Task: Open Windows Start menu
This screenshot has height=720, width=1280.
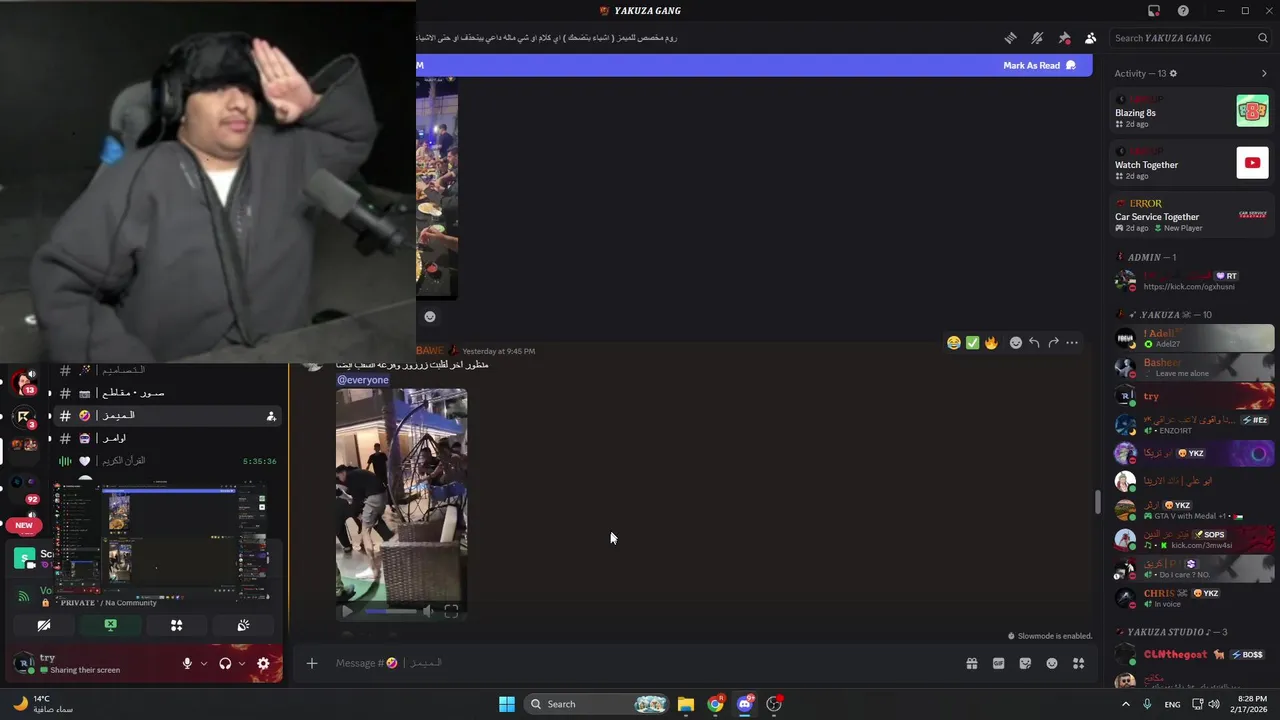Action: coord(507,704)
